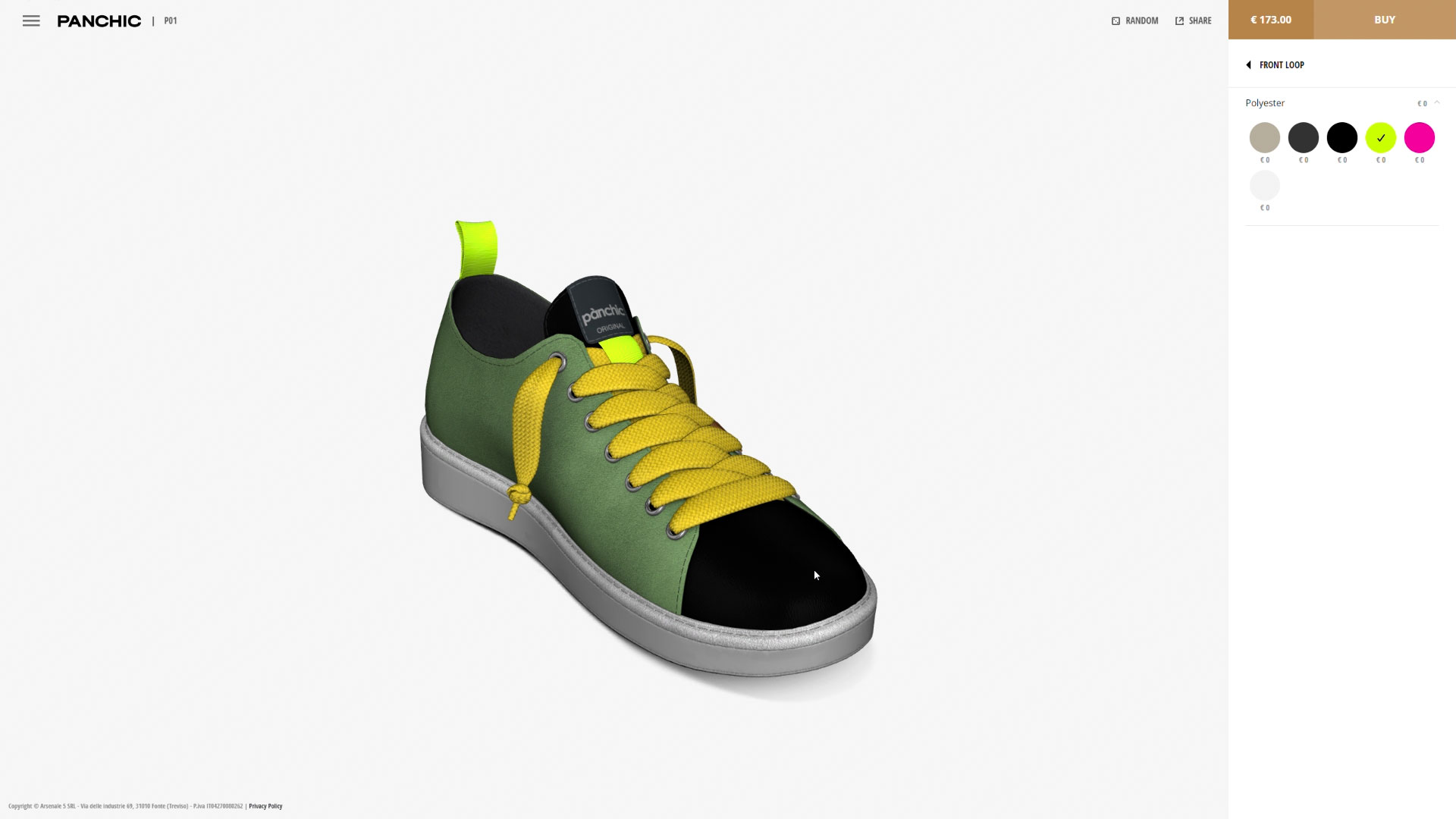Screen dimensions: 1456x819
Task: Click the neon yellow heel loop
Action: pyautogui.click(x=477, y=246)
